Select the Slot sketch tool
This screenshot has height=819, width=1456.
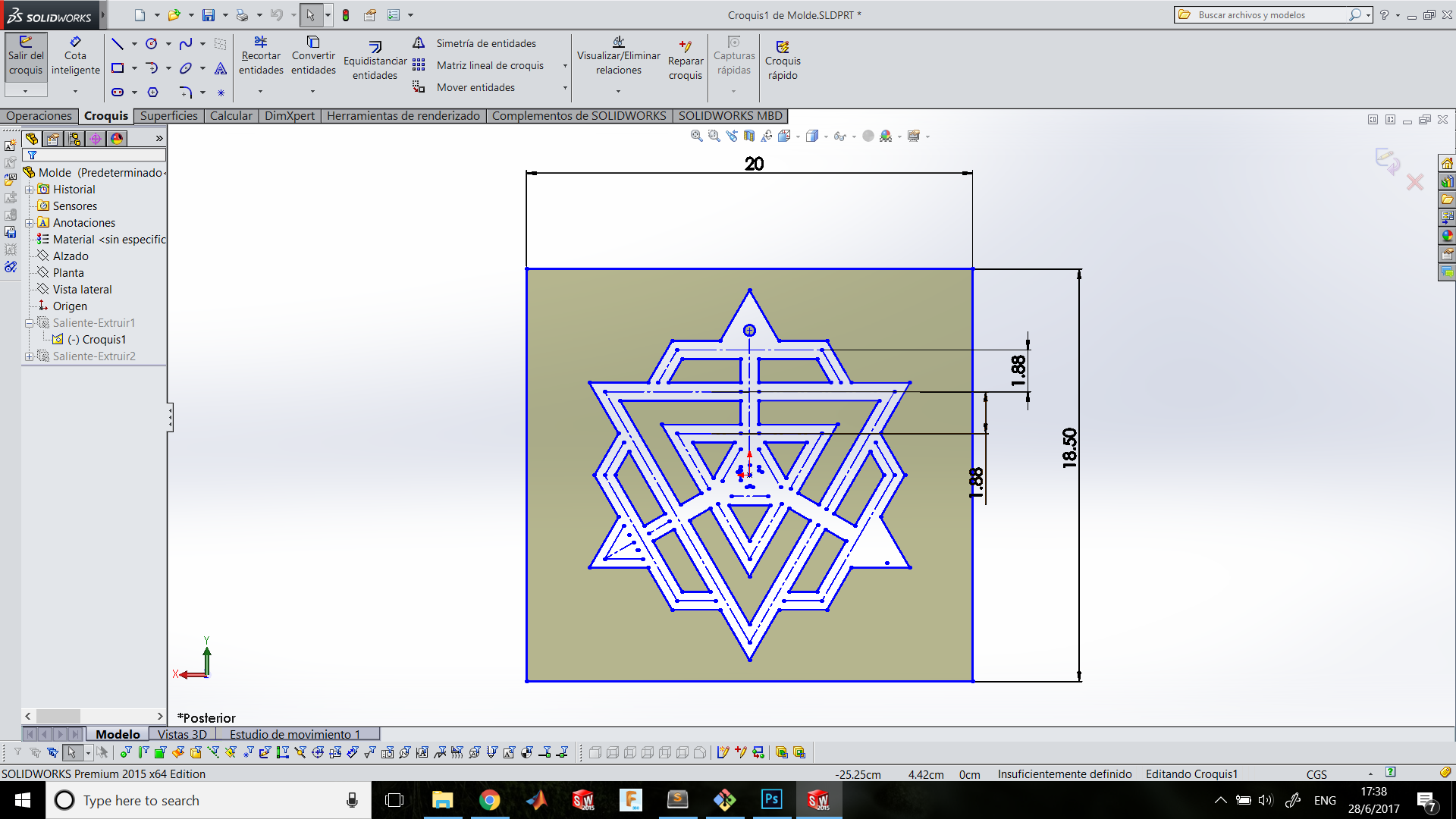click(118, 93)
